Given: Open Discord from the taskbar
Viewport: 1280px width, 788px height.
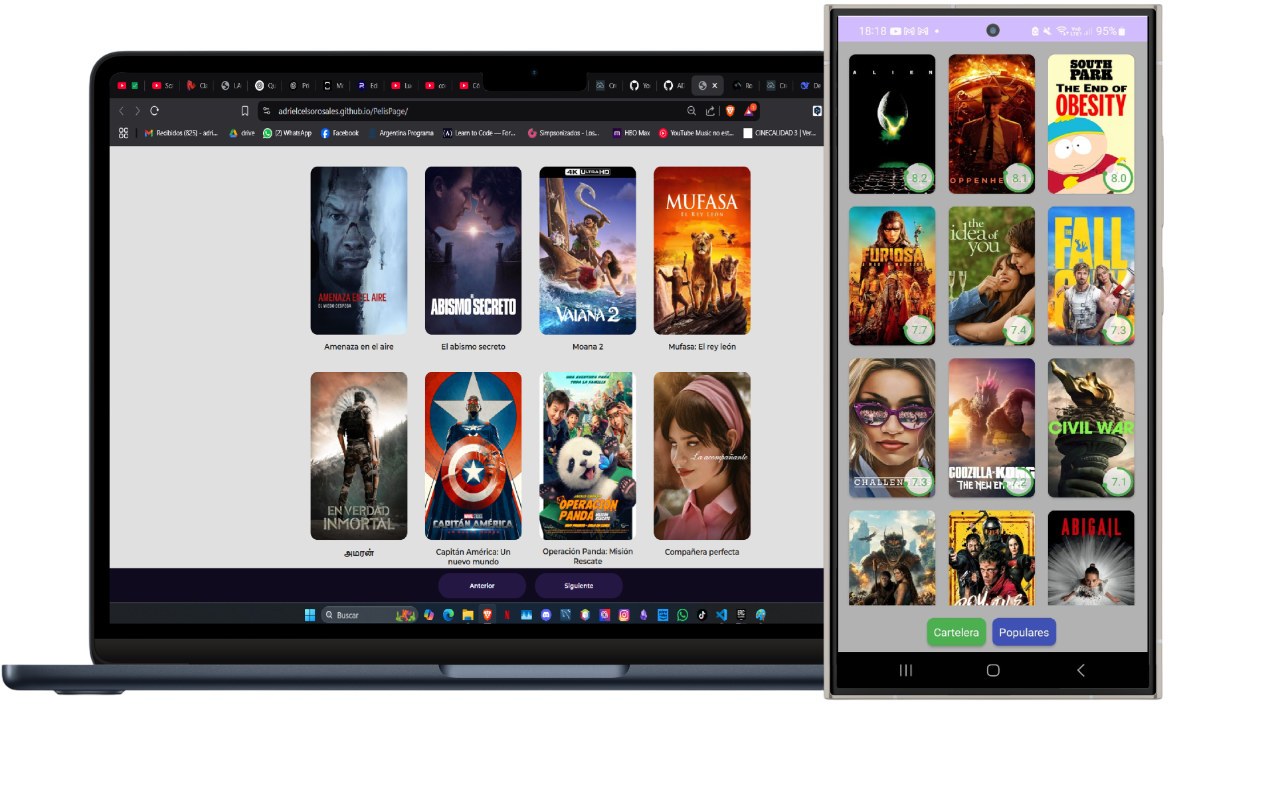Looking at the screenshot, I should pos(546,615).
